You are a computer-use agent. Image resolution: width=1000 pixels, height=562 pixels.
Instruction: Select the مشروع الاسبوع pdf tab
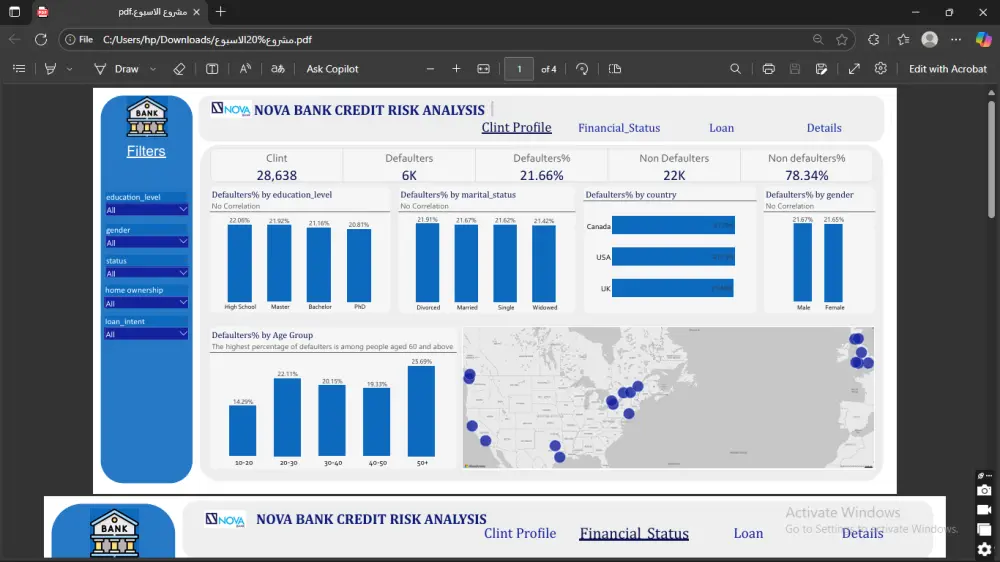[x=119, y=12]
